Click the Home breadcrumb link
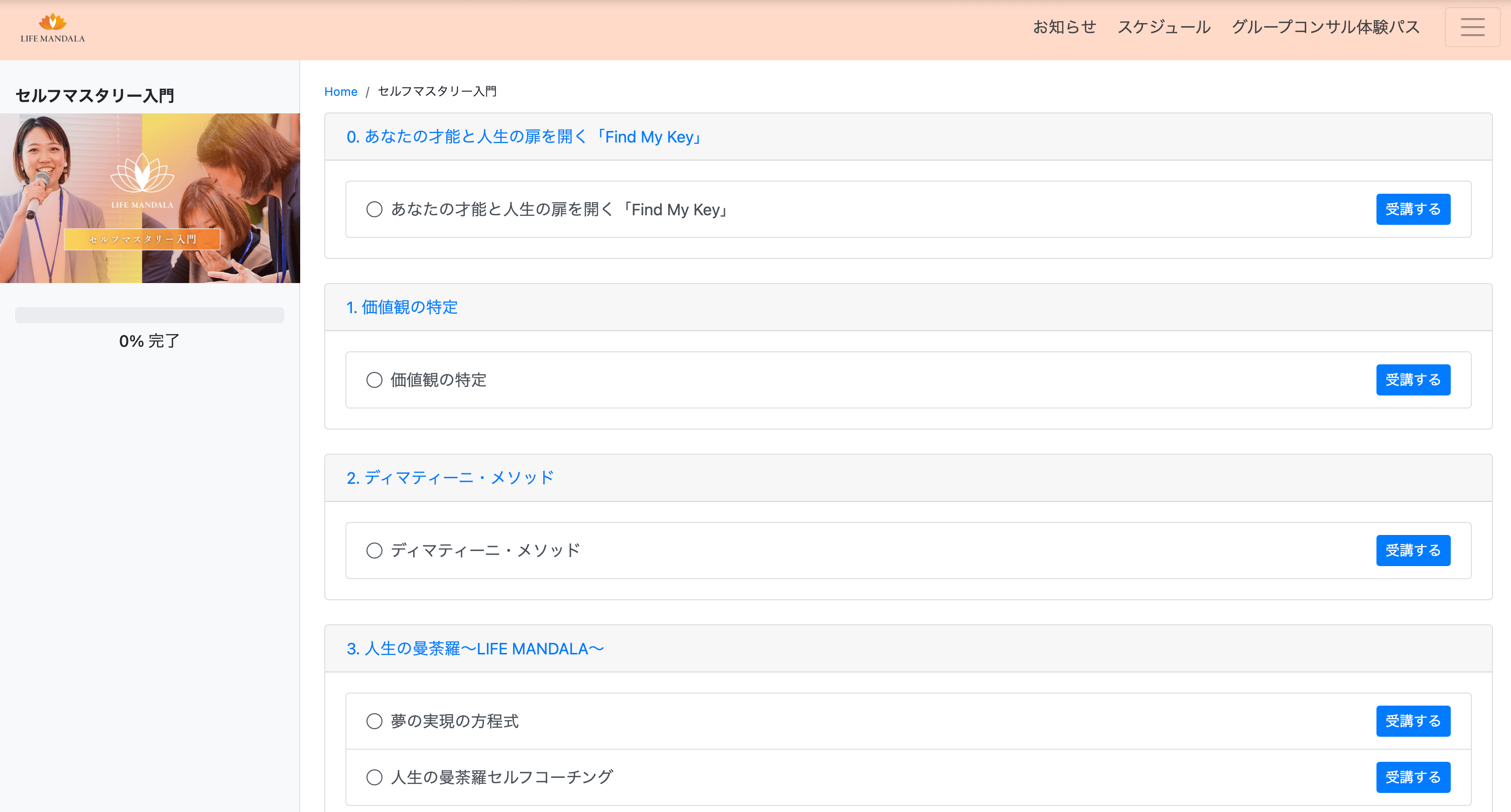Viewport: 1511px width, 812px height. pos(340,91)
